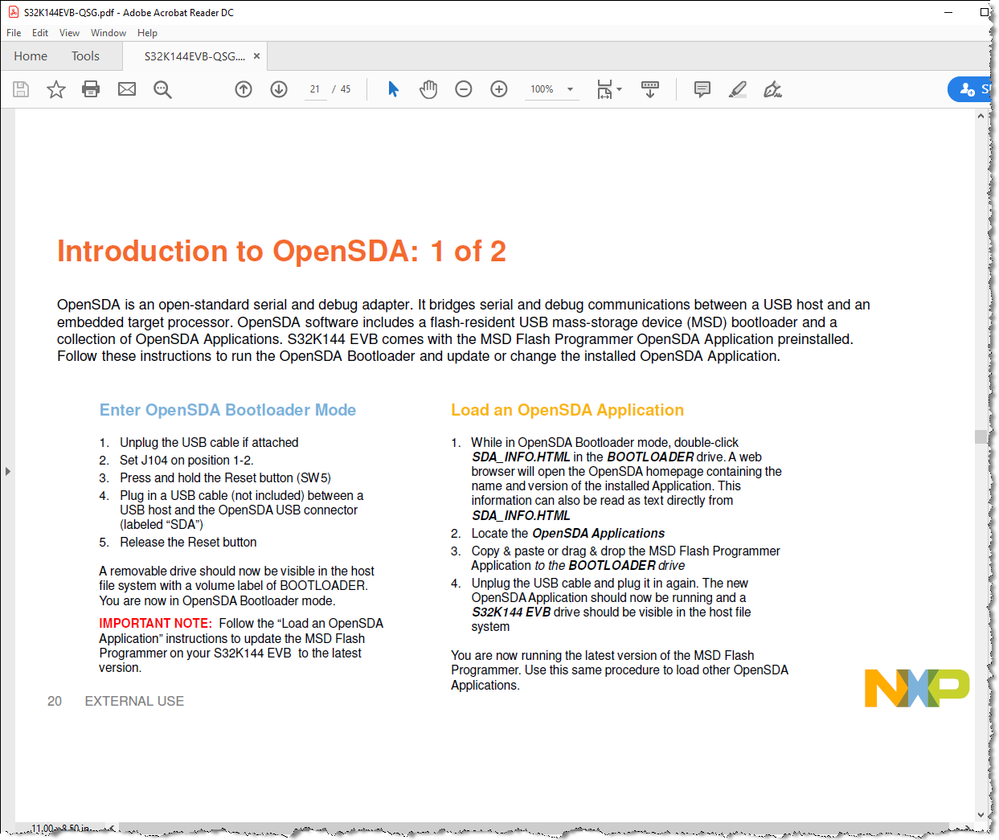Activate the Highlight text tool

click(x=737, y=89)
